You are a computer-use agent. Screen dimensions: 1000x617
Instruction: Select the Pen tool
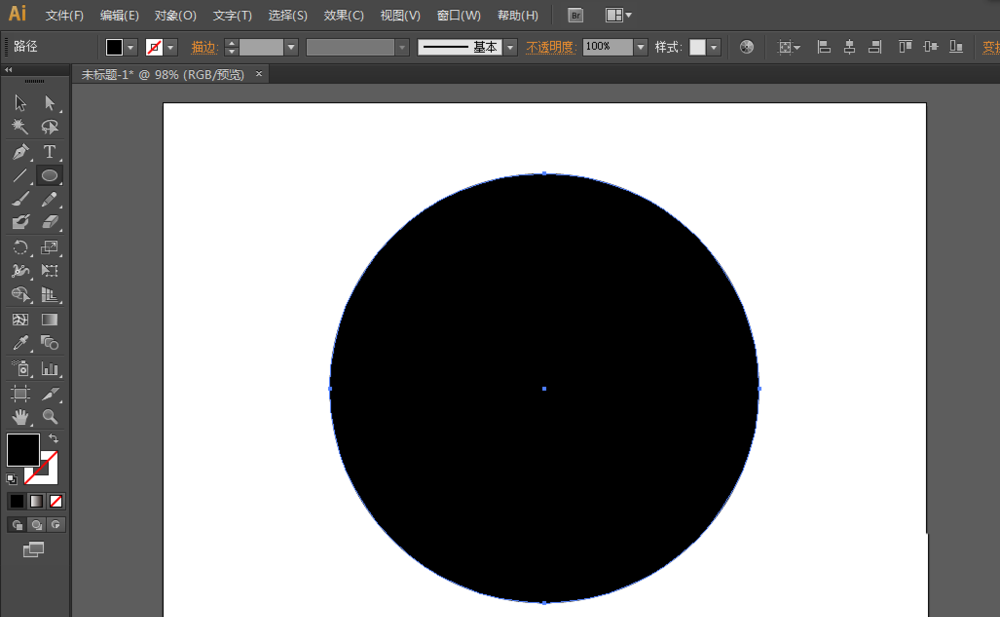pyautogui.click(x=20, y=152)
